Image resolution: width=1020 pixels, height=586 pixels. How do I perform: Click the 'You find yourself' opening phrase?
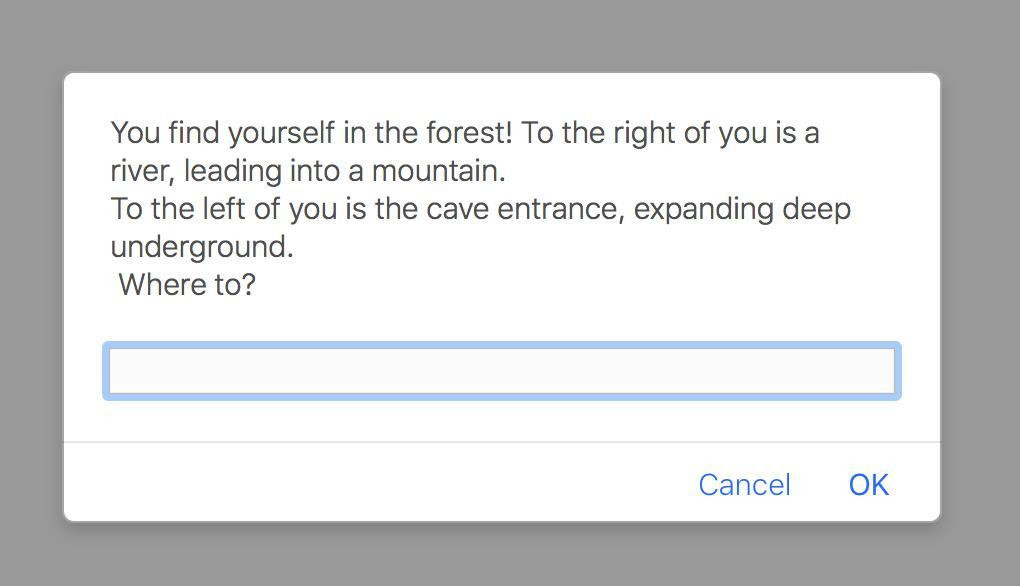(x=222, y=133)
